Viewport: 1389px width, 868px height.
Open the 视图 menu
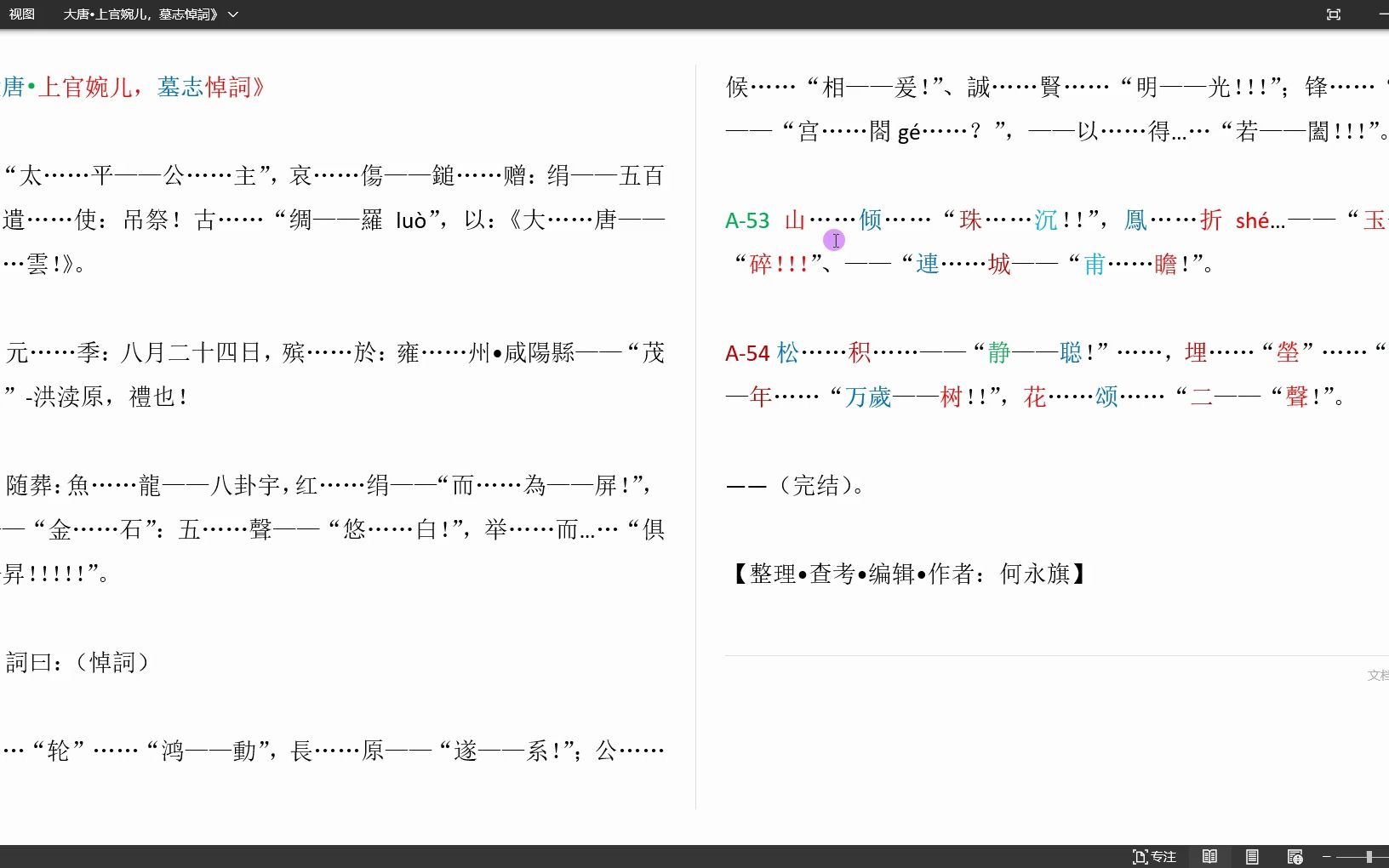click(x=21, y=14)
